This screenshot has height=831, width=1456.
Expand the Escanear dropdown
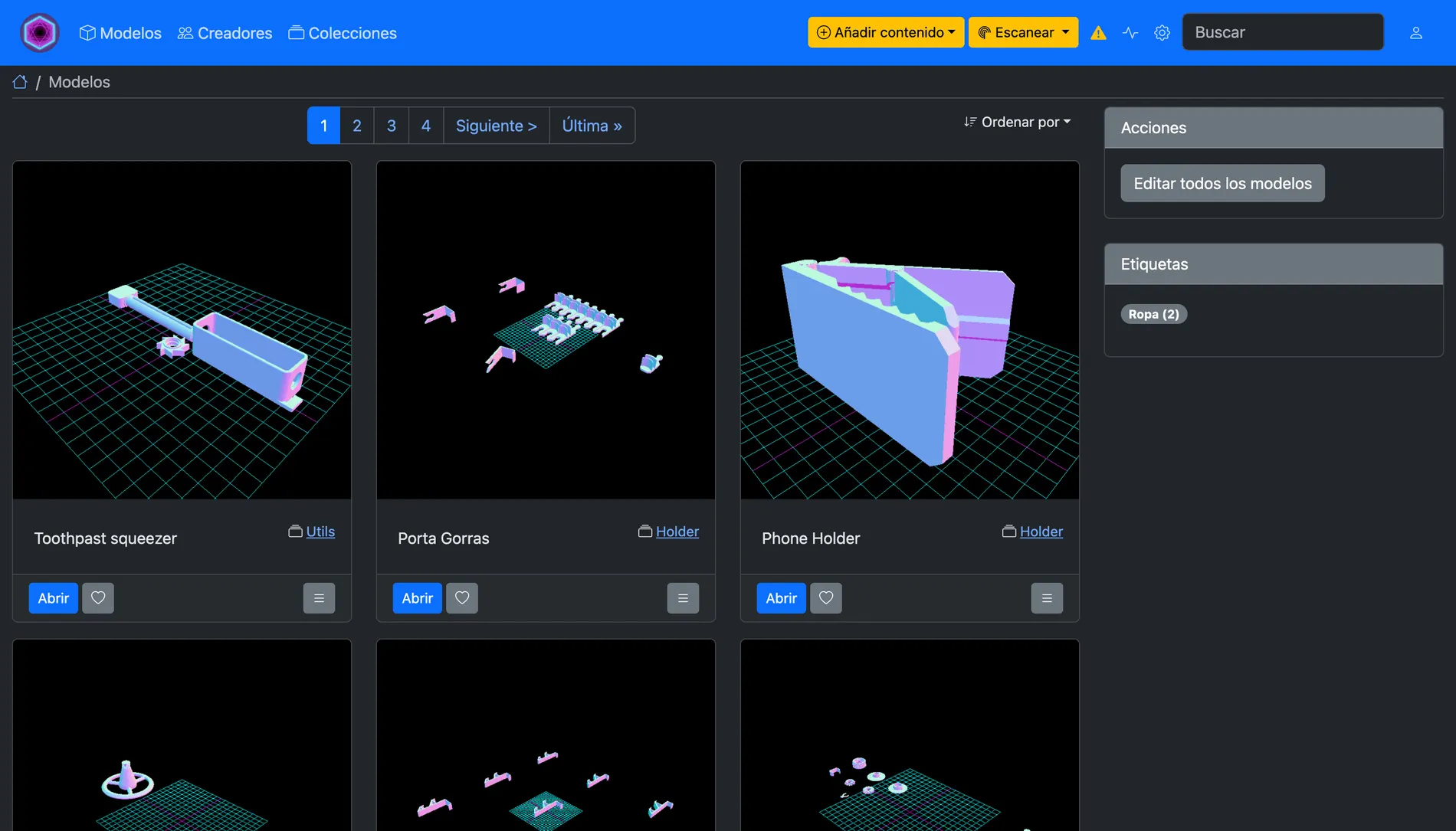click(x=1023, y=32)
